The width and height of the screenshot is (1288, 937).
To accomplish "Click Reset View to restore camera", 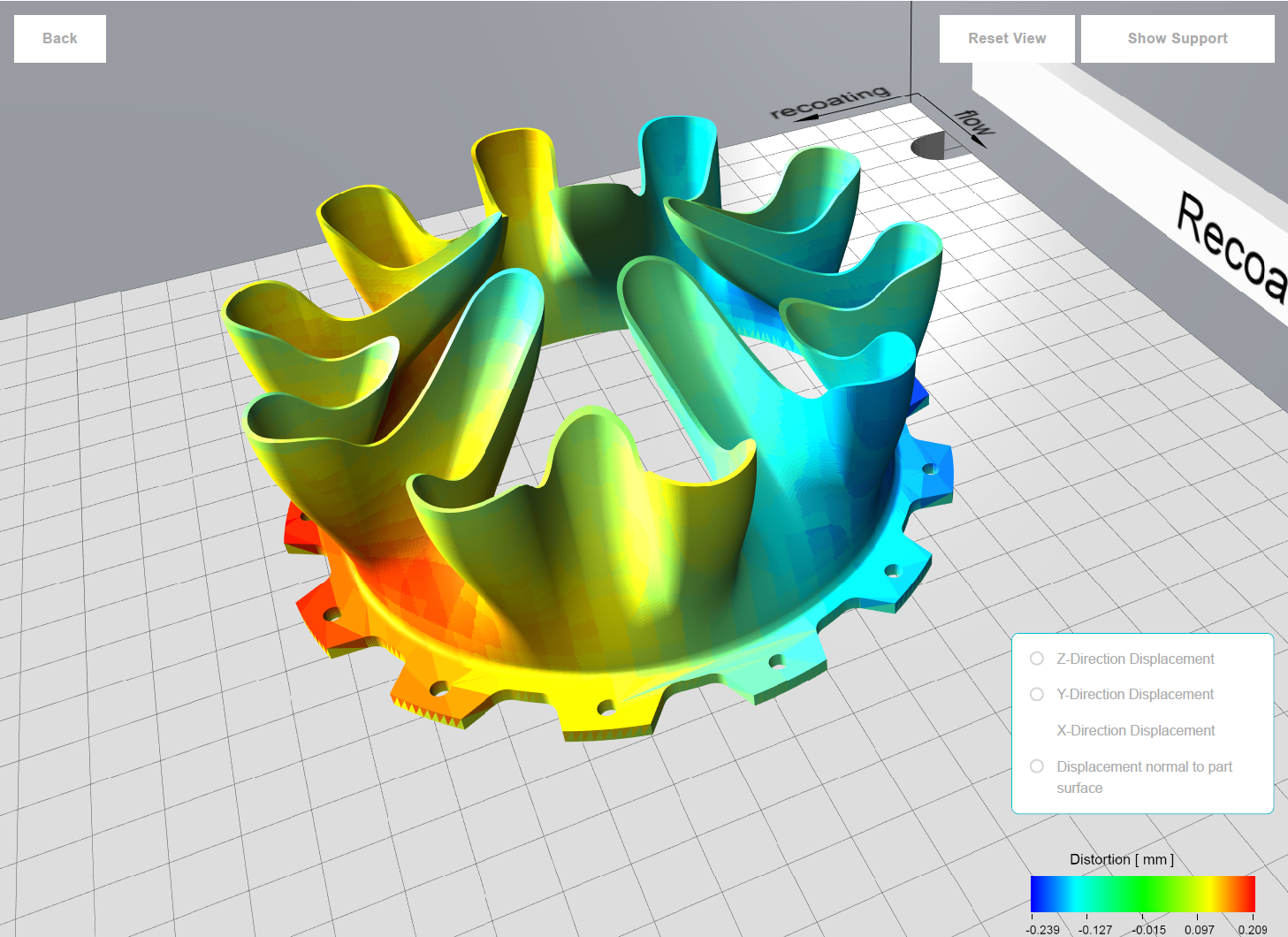I will (1005, 38).
